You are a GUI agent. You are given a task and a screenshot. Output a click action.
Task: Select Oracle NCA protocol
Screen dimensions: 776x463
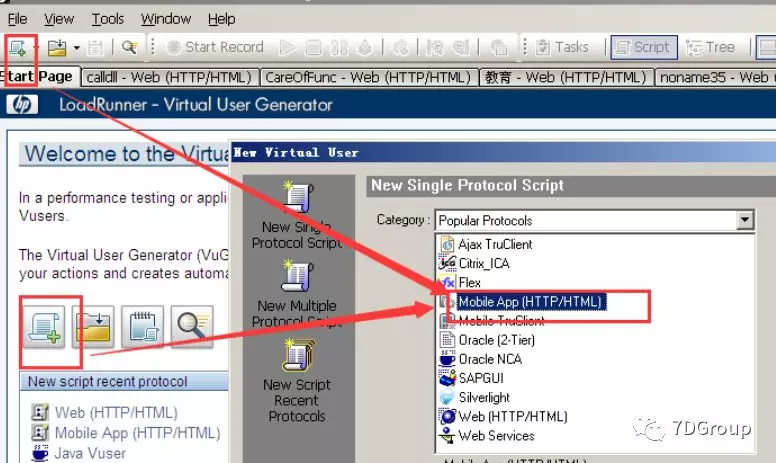tap(490, 359)
